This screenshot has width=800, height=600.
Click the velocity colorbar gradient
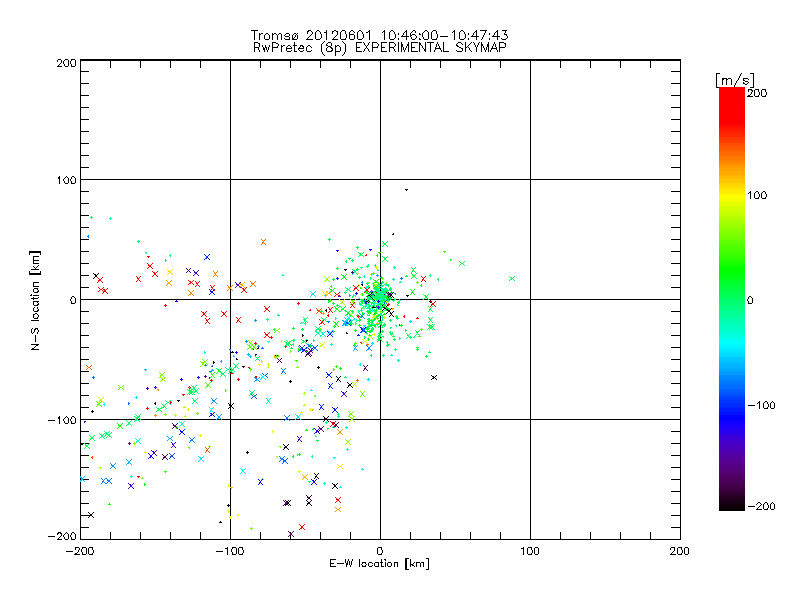click(732, 299)
